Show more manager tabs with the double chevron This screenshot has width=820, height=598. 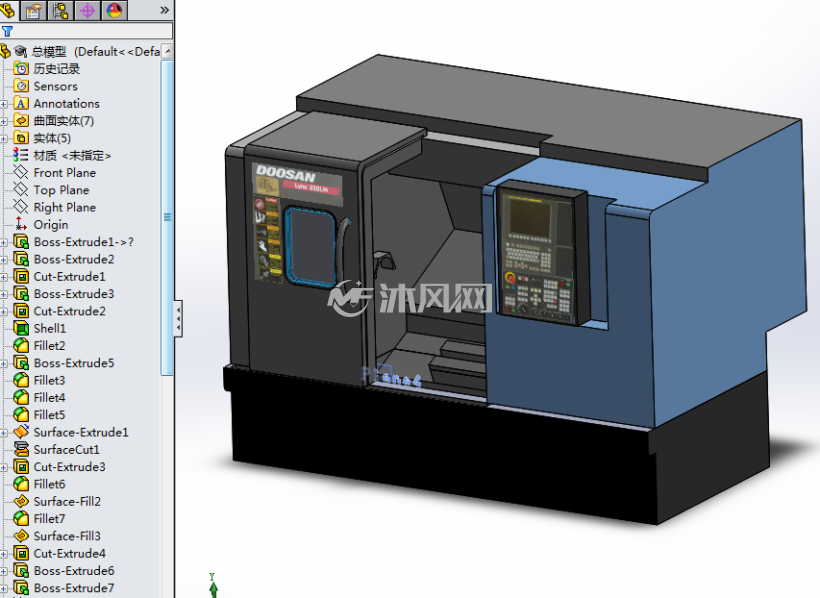[164, 10]
